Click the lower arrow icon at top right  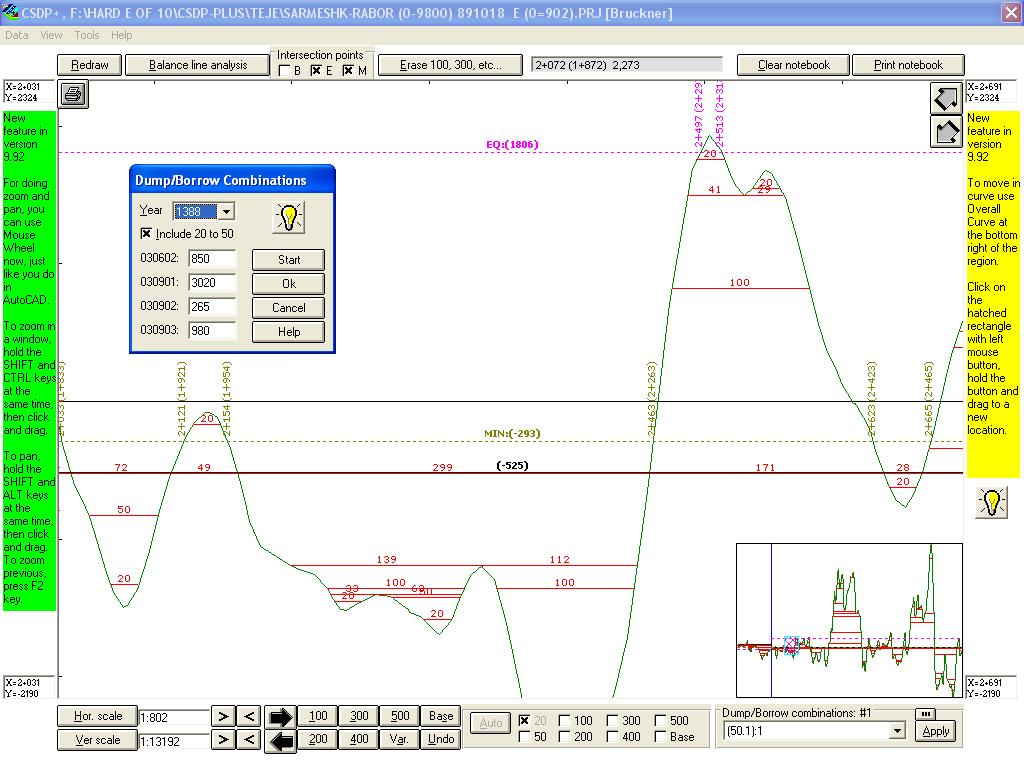coord(946,131)
